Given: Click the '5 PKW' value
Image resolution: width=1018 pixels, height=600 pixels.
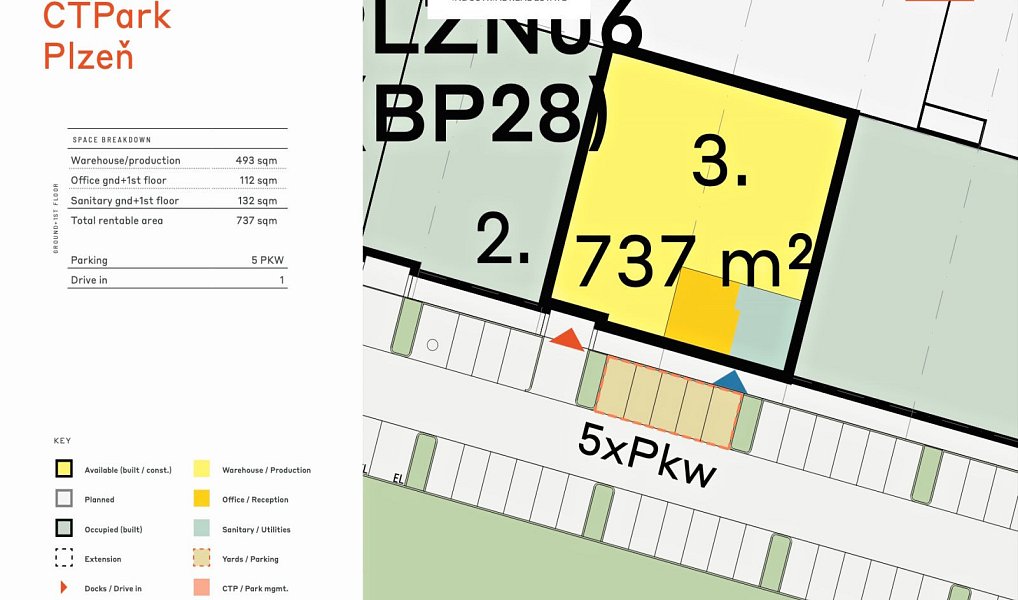Looking at the screenshot, I should coord(267,260).
